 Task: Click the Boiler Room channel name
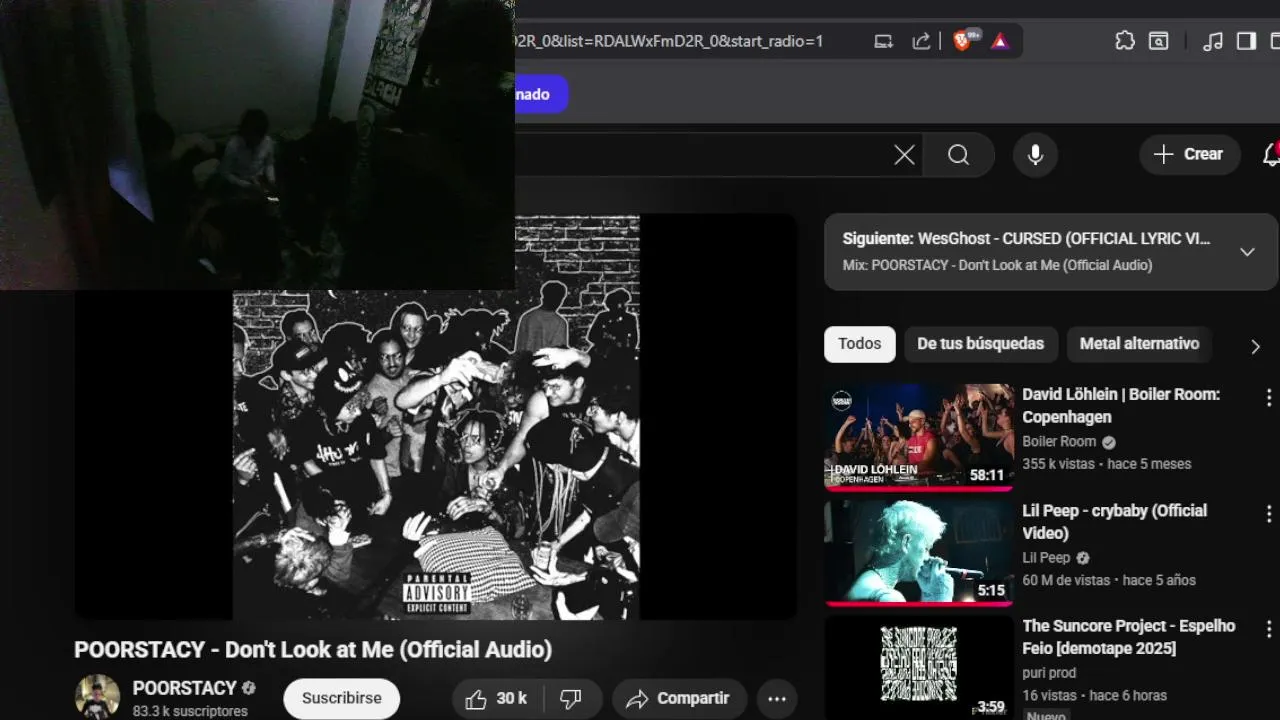1059,441
